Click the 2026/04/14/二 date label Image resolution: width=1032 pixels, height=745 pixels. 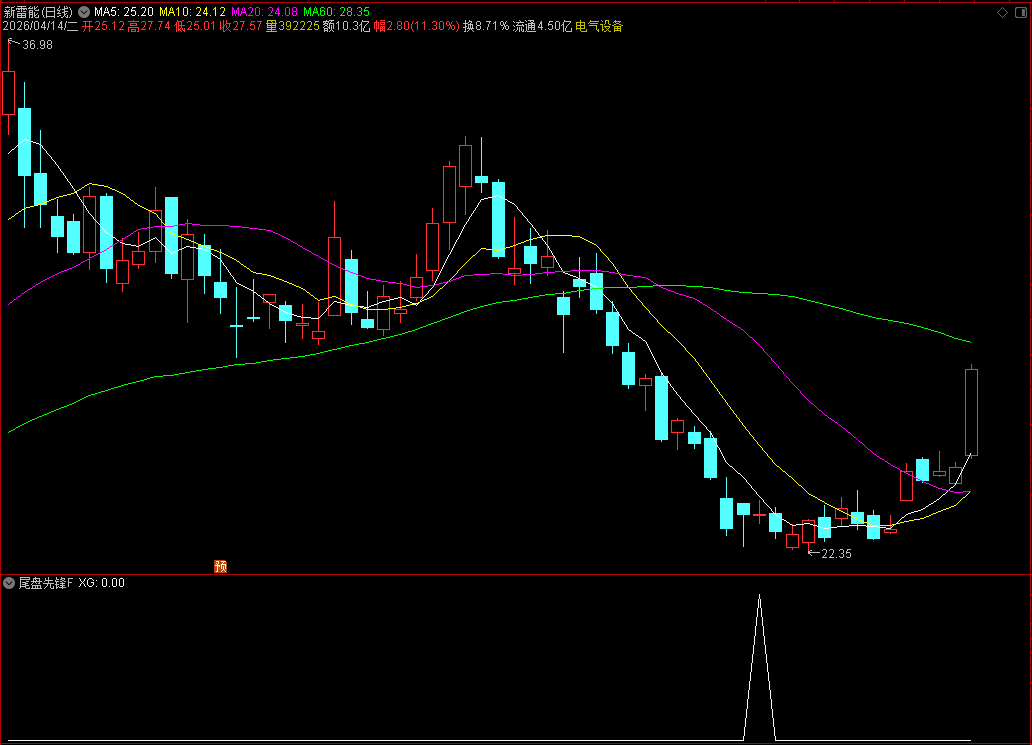point(40,26)
